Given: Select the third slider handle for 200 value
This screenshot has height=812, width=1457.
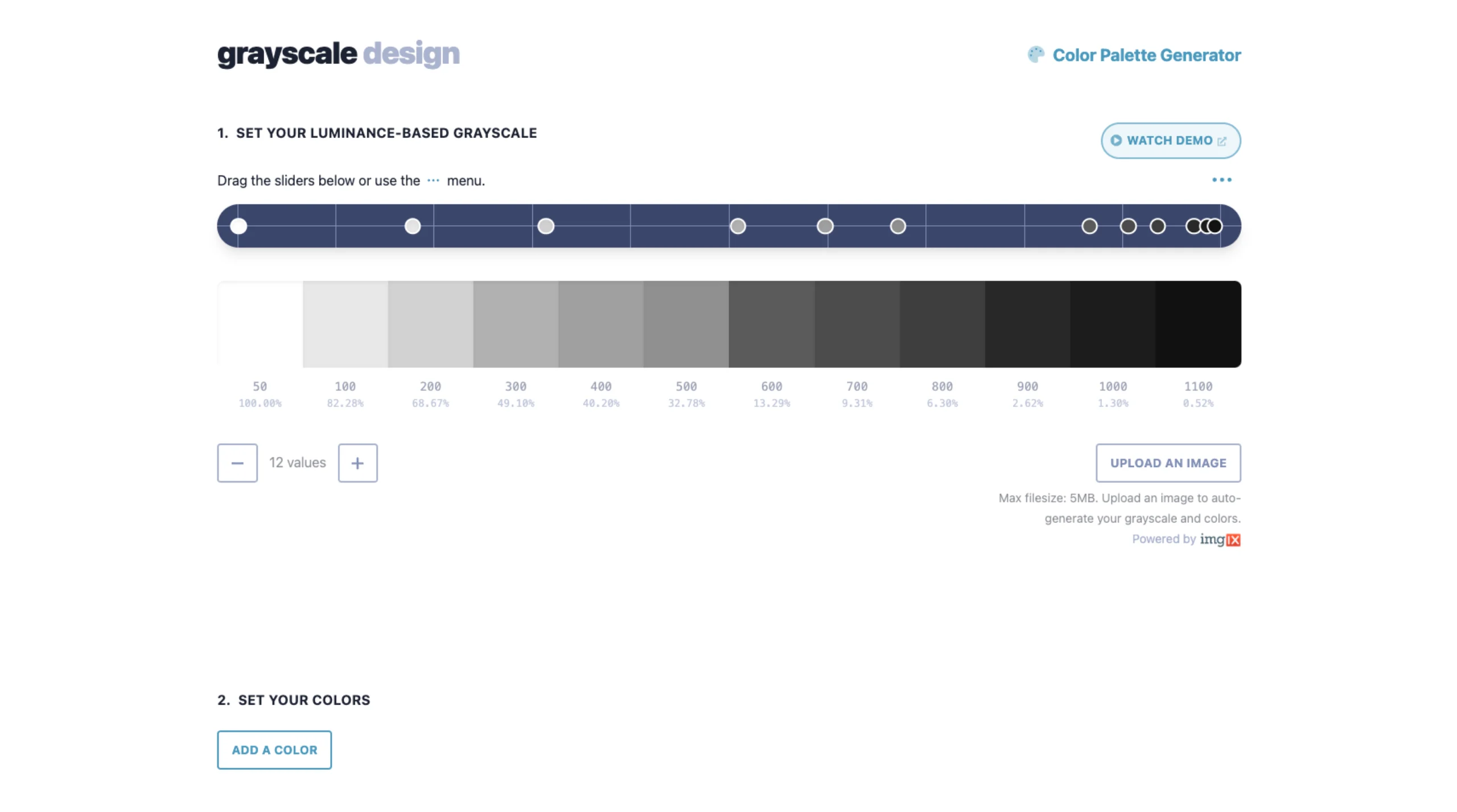Looking at the screenshot, I should 546,226.
